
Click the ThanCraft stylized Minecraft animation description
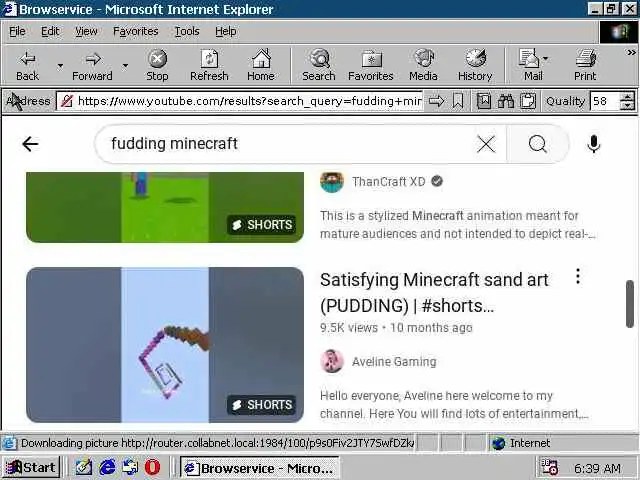(x=457, y=224)
